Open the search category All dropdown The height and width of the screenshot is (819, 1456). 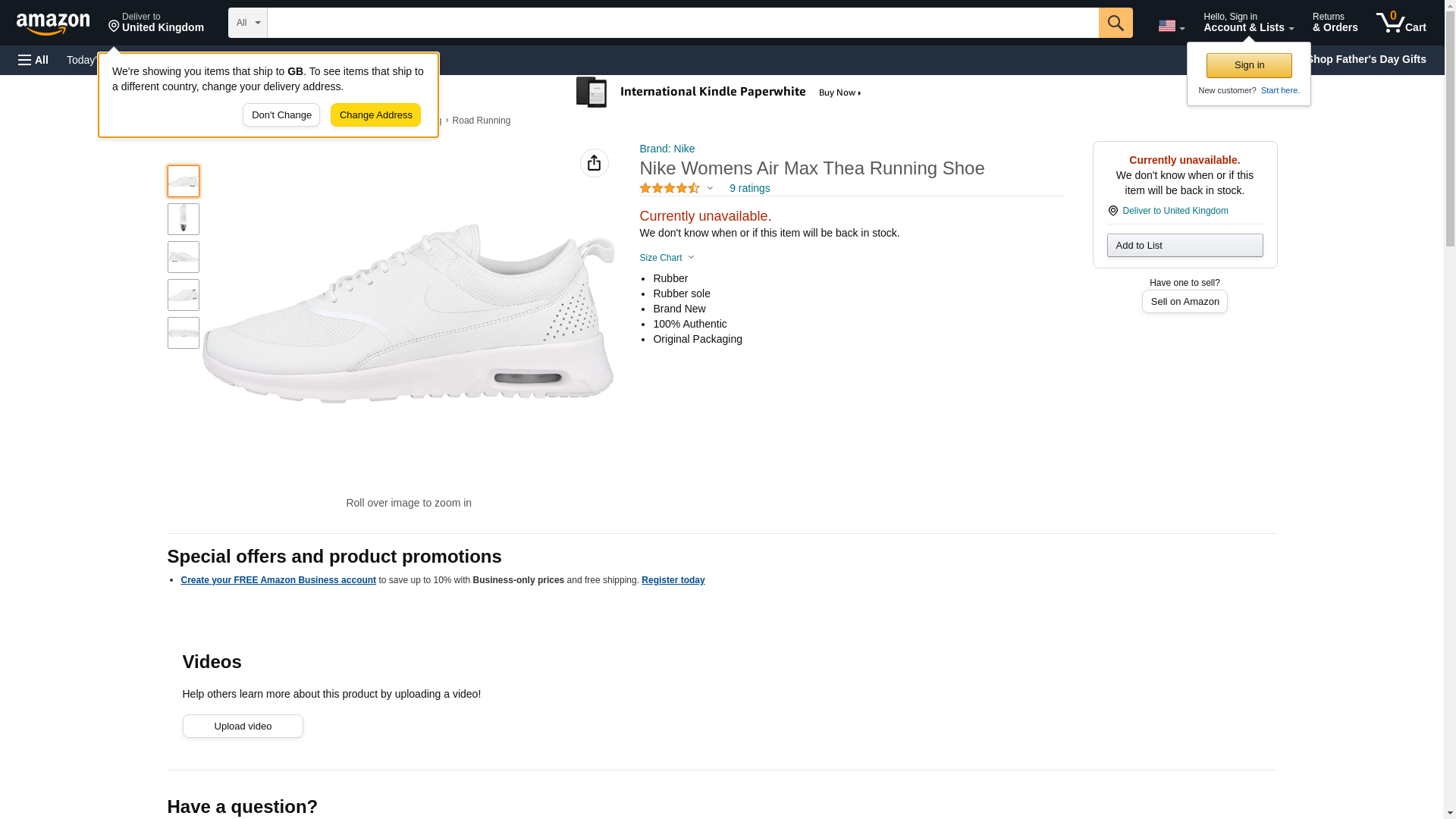click(247, 23)
